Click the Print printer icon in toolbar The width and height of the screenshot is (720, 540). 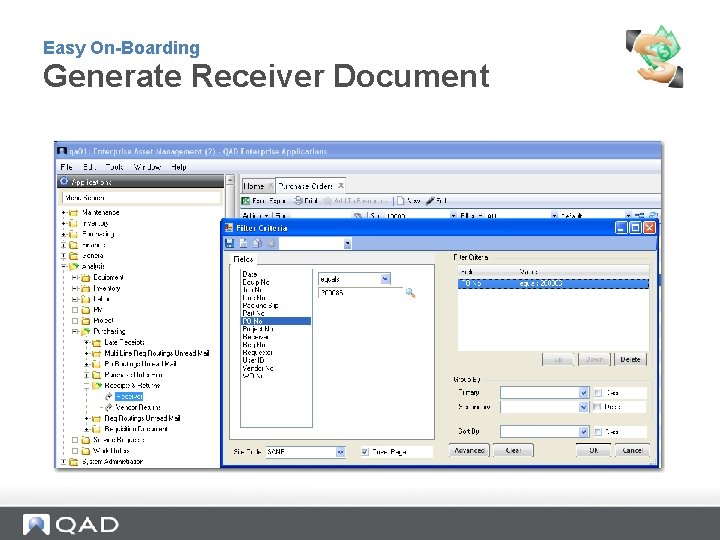coord(298,201)
